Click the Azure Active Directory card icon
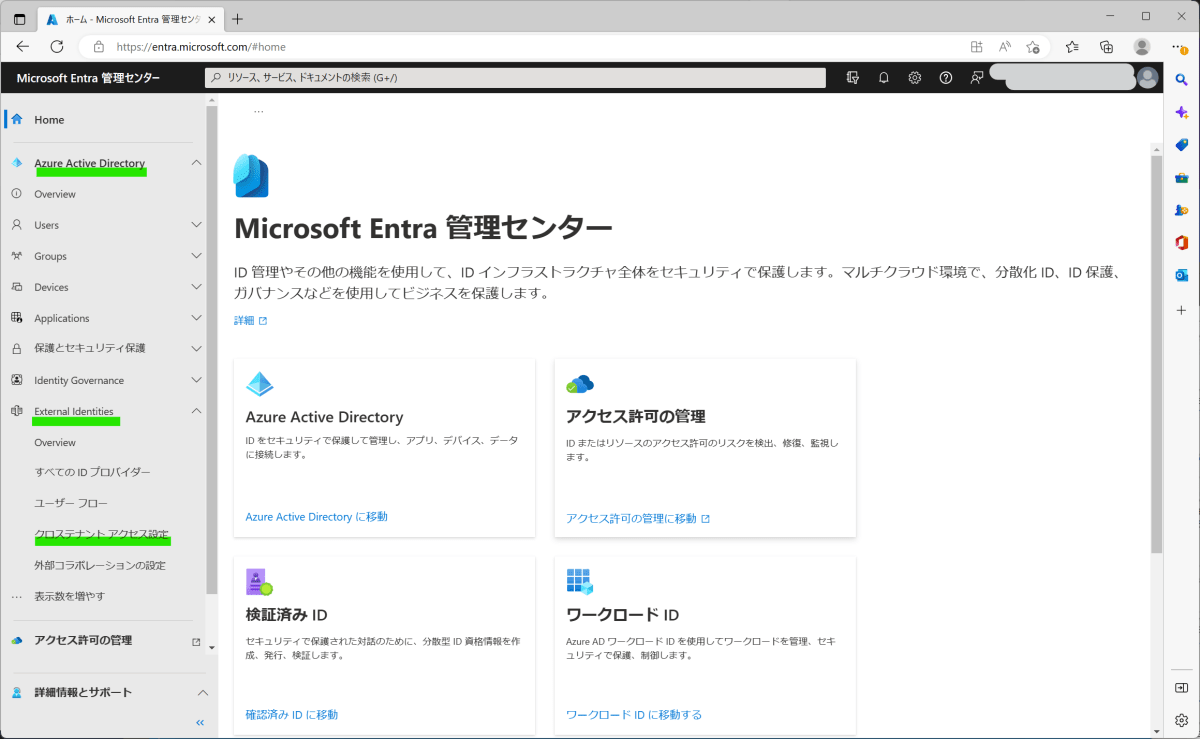 pos(260,385)
